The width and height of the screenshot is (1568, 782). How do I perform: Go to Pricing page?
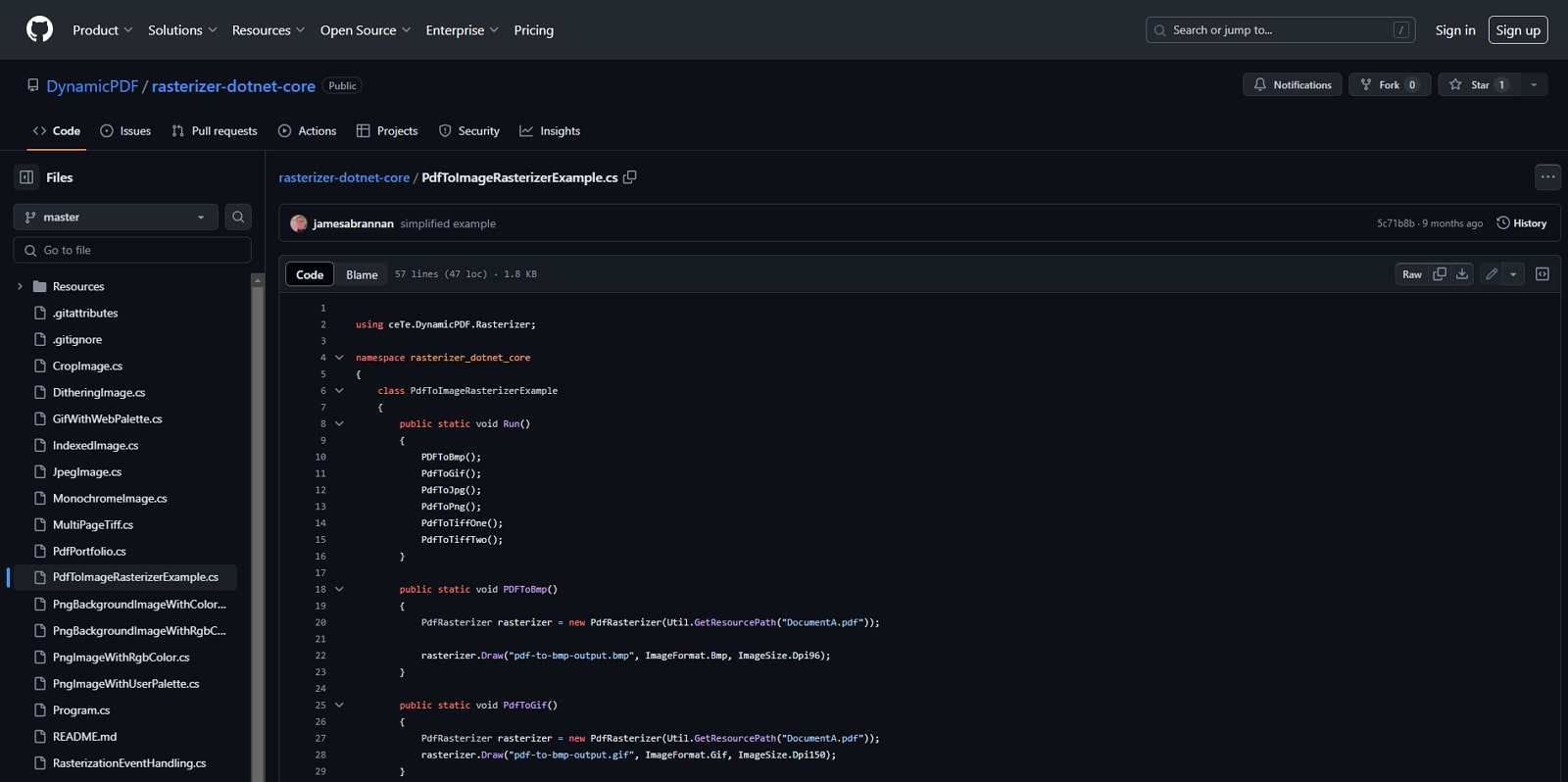click(533, 30)
